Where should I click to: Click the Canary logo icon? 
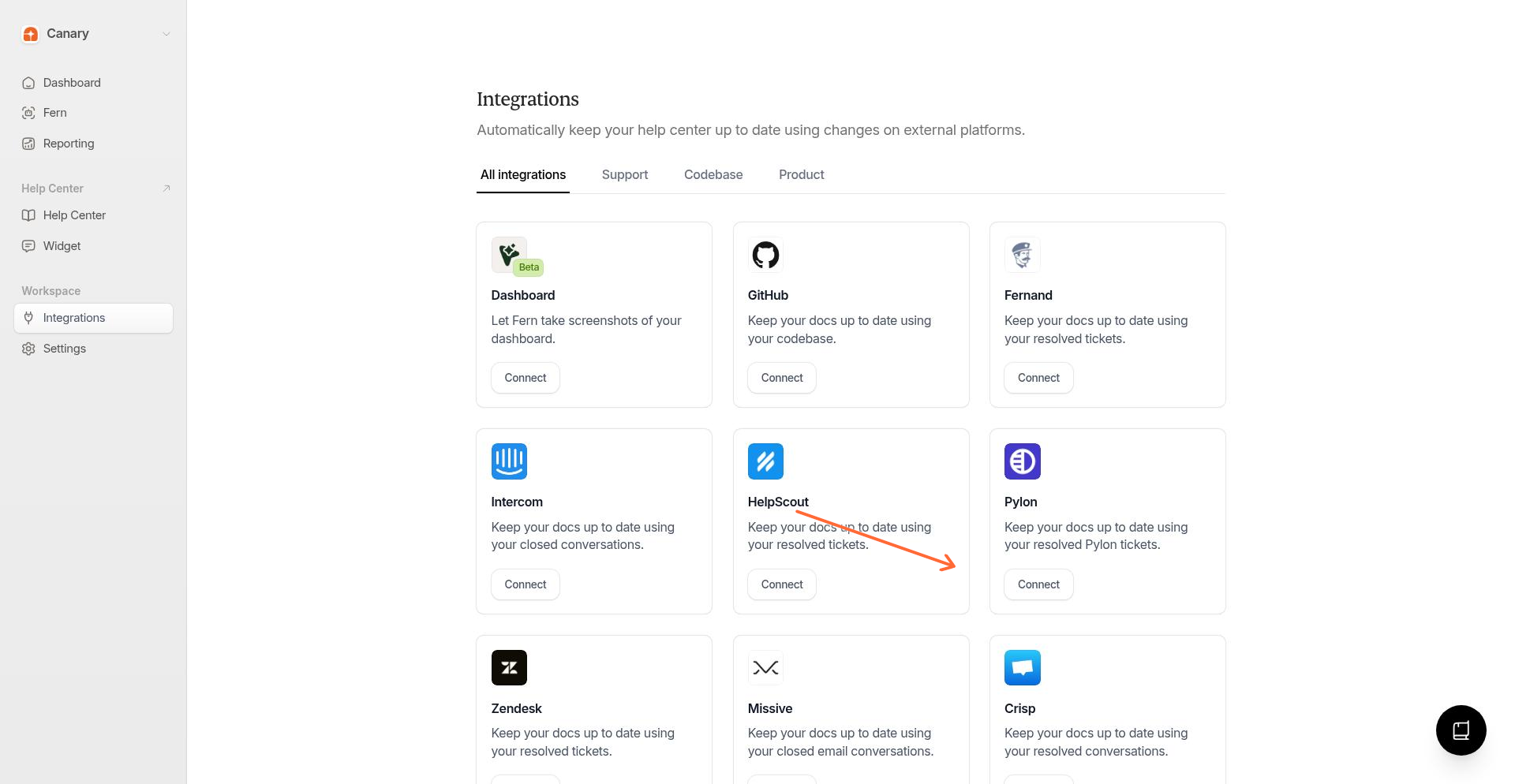tap(30, 34)
